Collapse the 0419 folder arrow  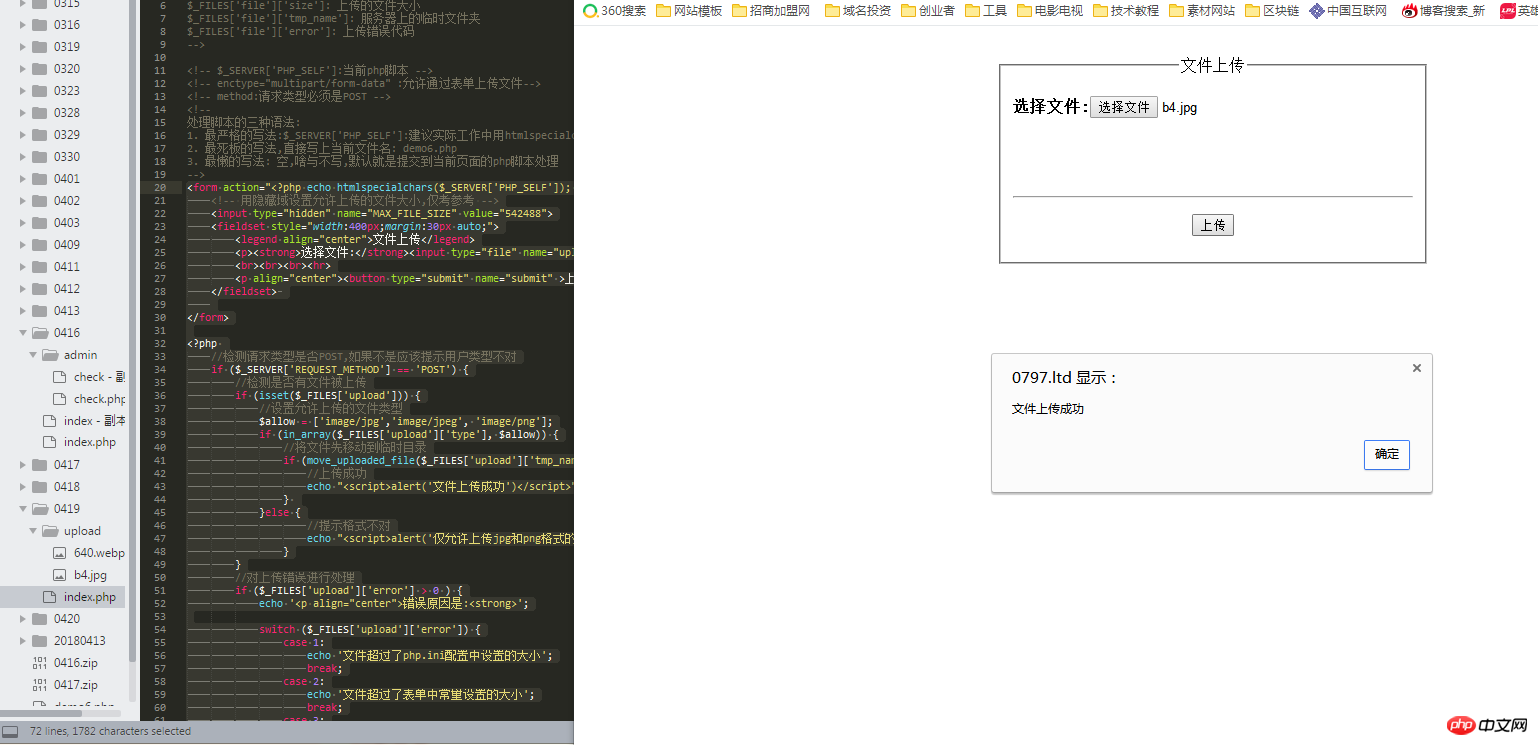22,509
